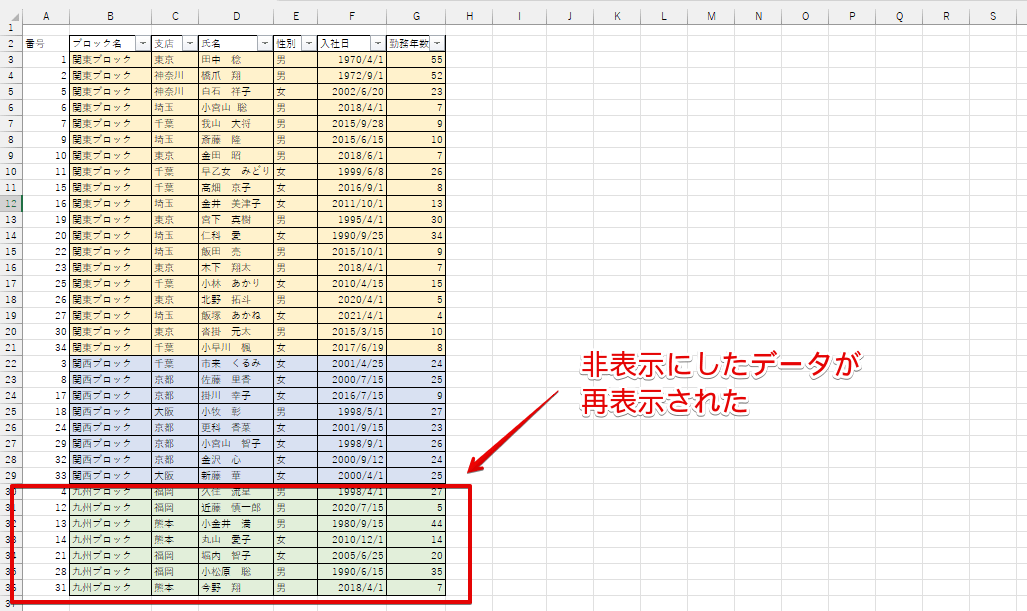
Task: Select the cell with name 金沢 心
Action: pyautogui.click(x=236, y=460)
